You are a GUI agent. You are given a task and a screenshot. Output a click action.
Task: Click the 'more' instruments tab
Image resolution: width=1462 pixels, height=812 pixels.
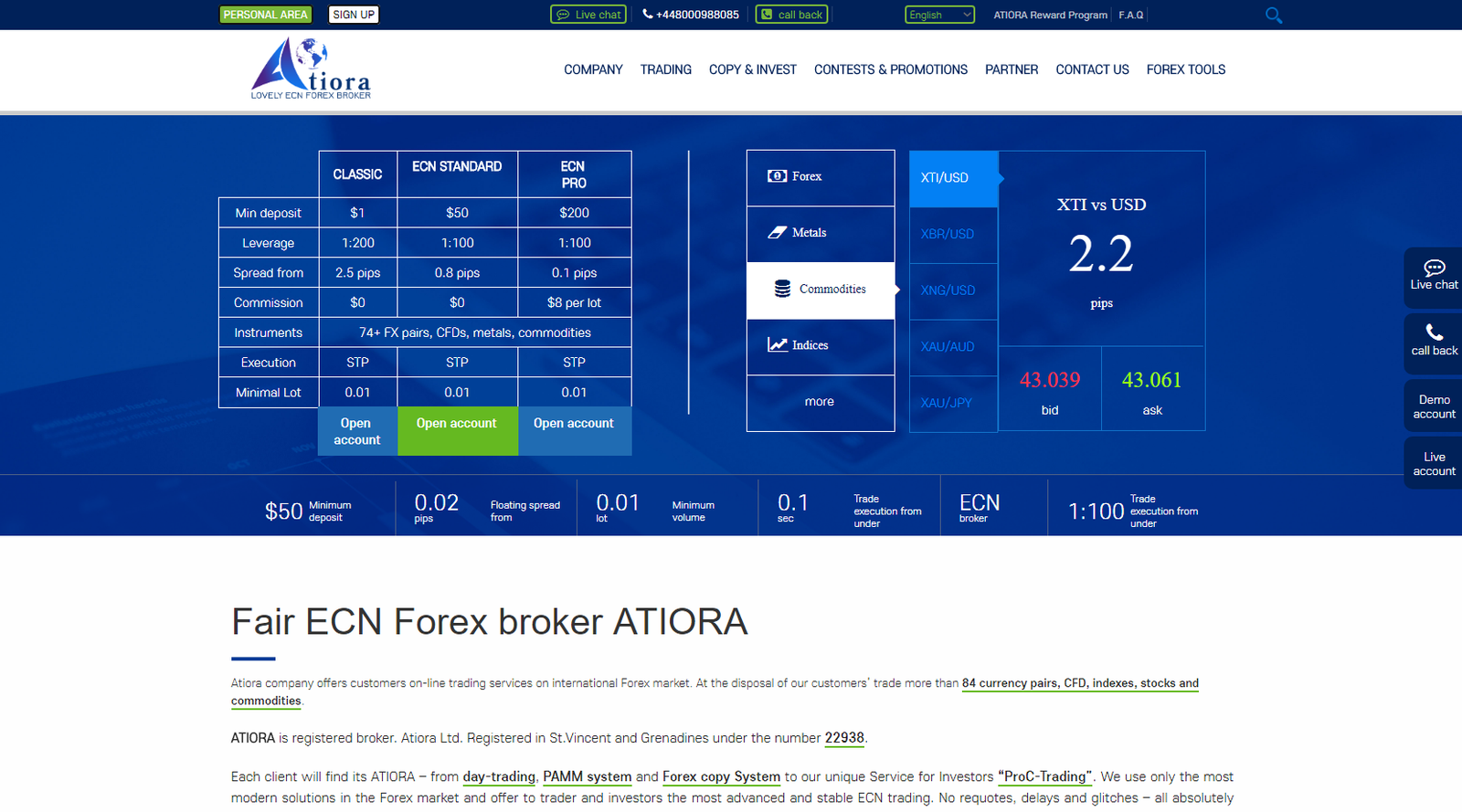[x=821, y=403]
